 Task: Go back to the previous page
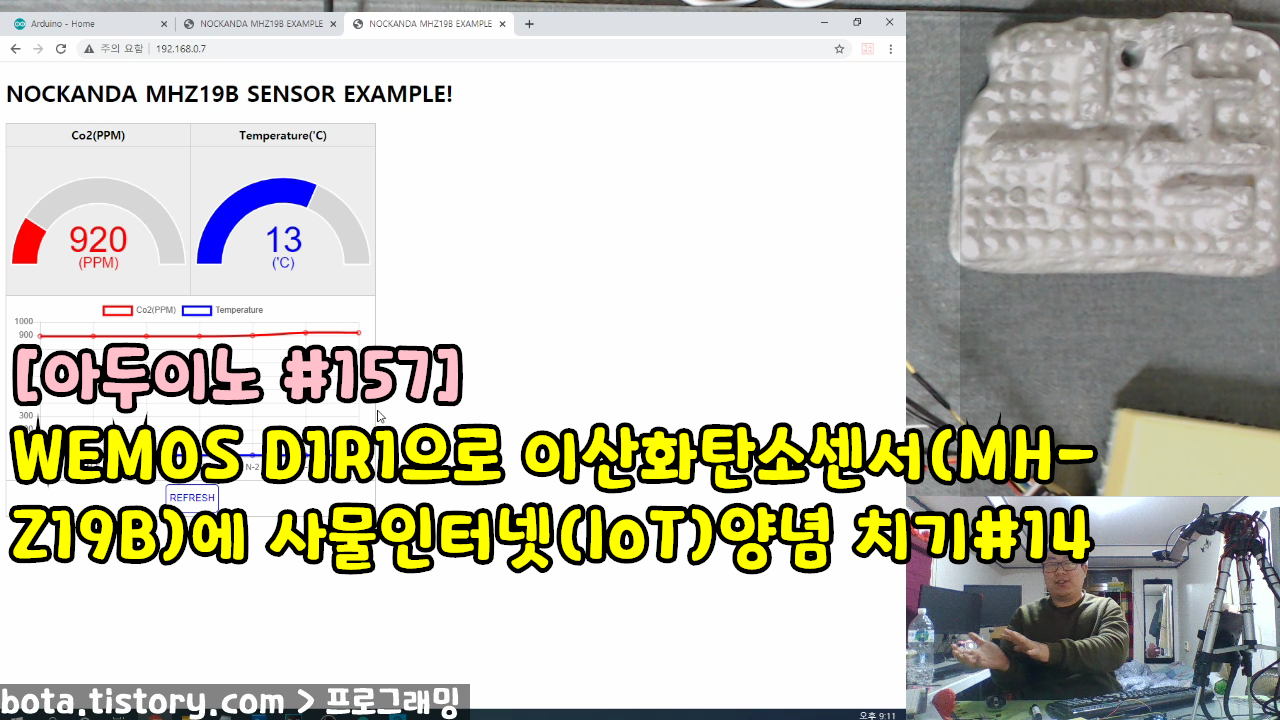coord(15,48)
